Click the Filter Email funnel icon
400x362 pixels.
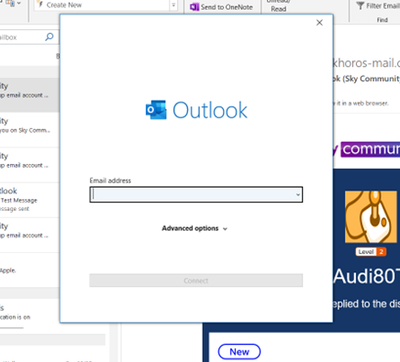(360, 6)
